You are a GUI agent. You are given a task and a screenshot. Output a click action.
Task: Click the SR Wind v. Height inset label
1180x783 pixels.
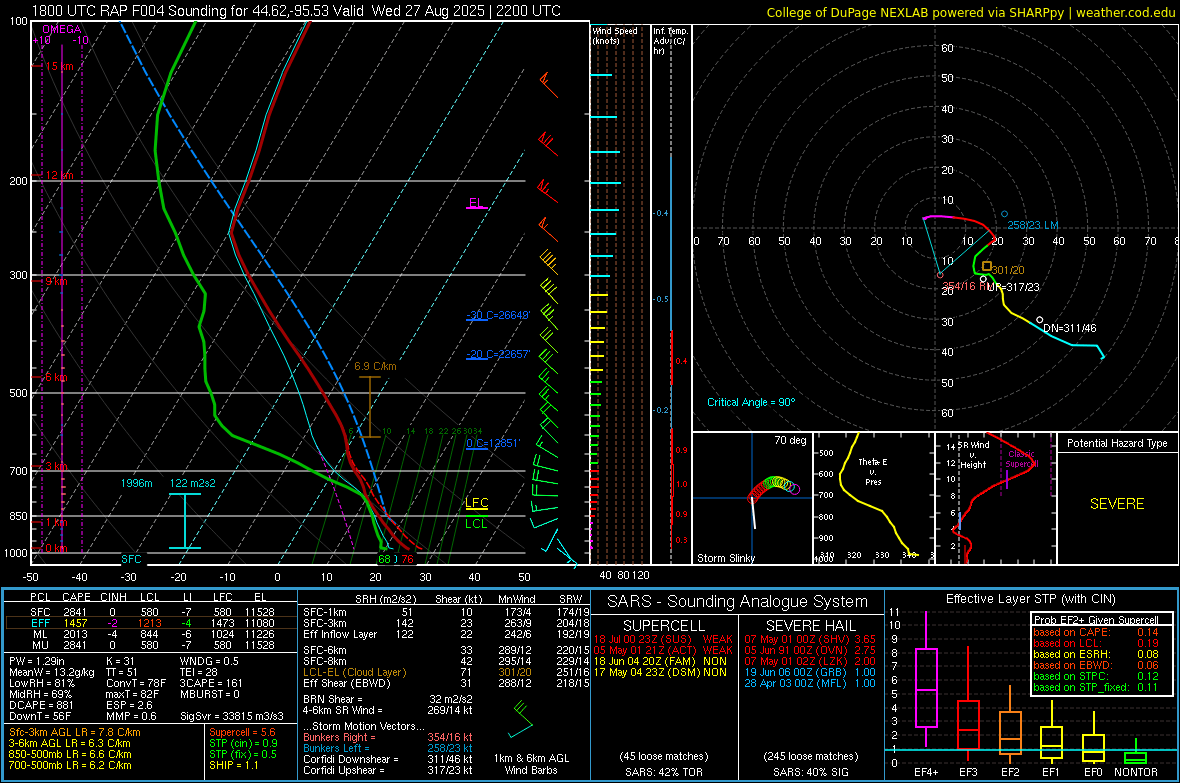(x=973, y=455)
